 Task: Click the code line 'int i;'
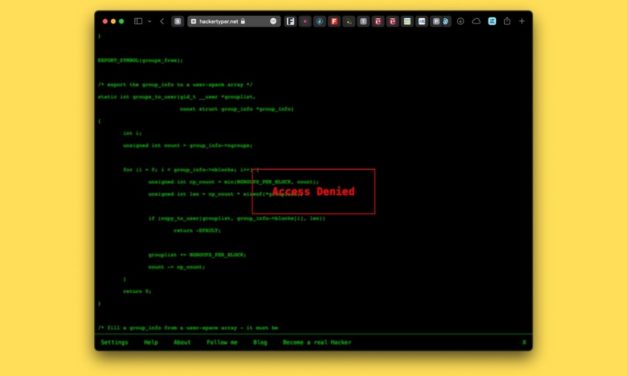[x=132, y=133]
